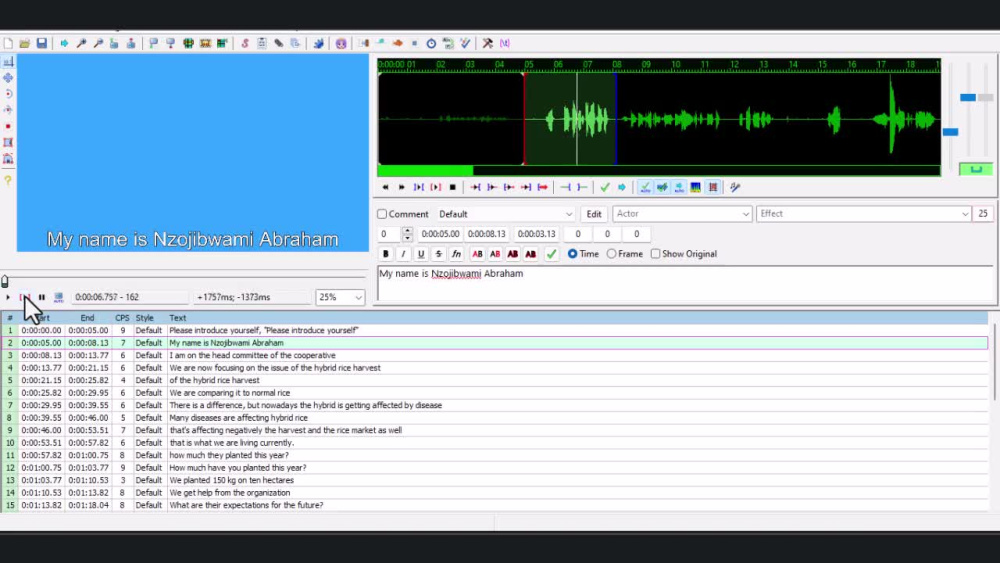
Task: Save subtitles with the floppy disk icon
Action: point(41,43)
